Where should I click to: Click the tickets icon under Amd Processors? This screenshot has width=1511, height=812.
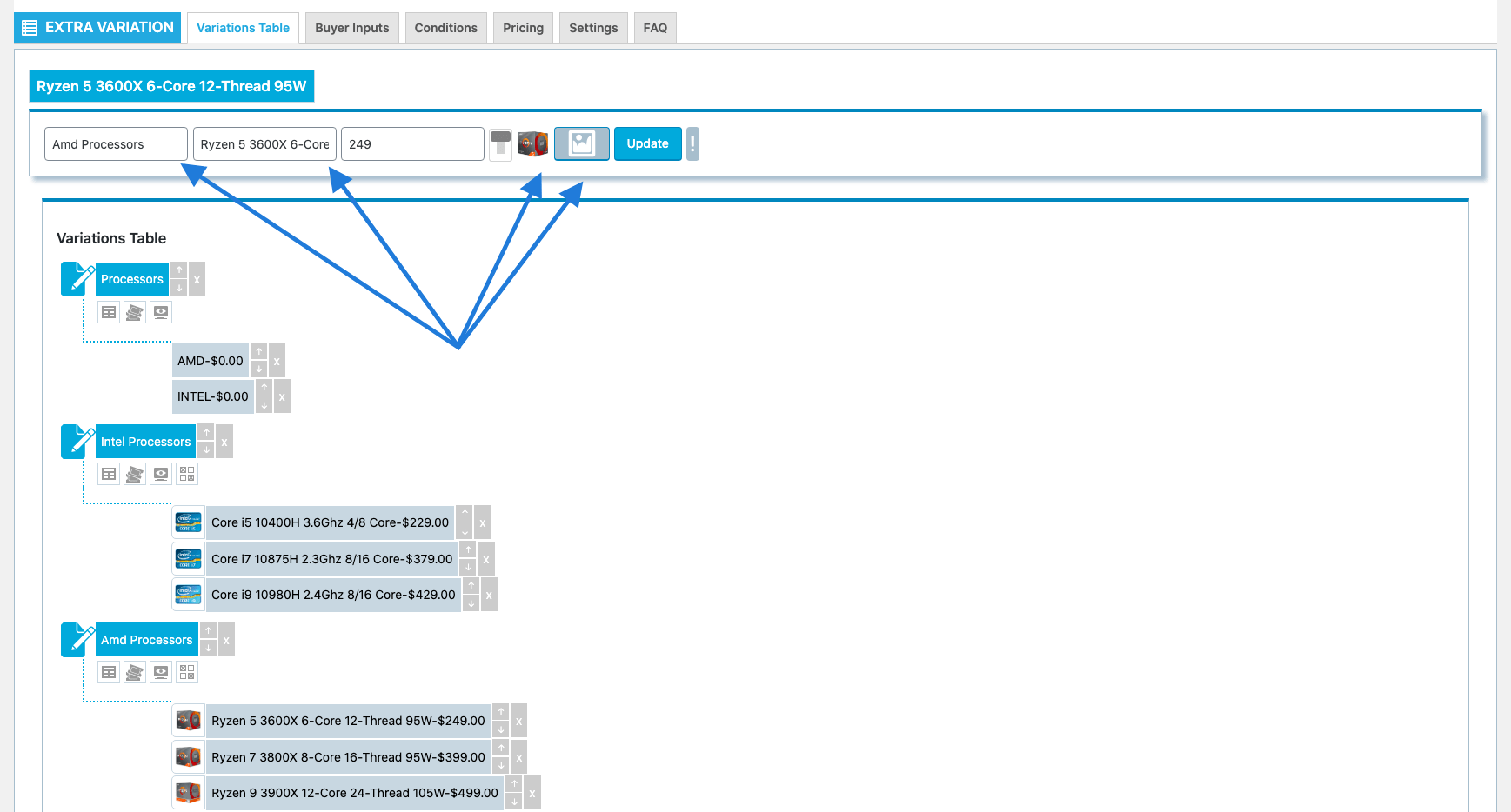135,672
